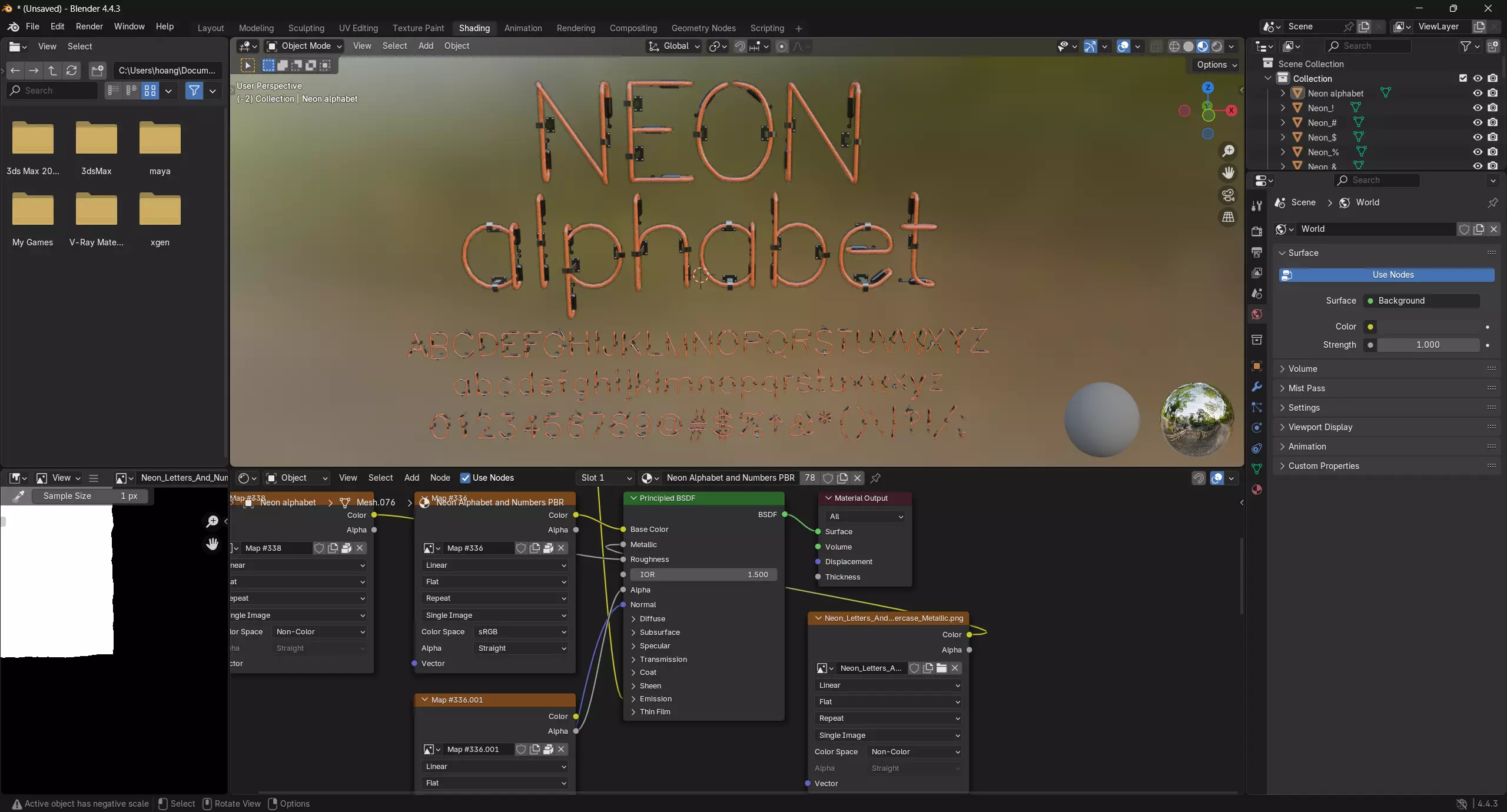Uncheck Use Nodes in node editor
Screen dimensions: 1507x812
click(465, 478)
